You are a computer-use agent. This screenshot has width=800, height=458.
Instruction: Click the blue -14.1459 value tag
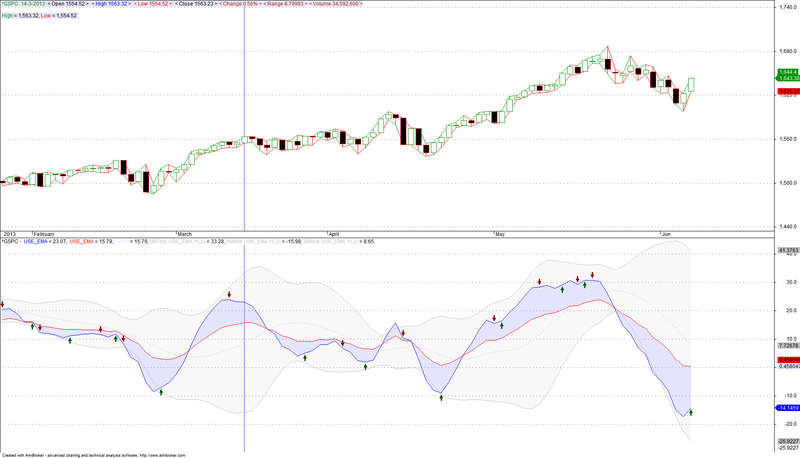(x=788, y=408)
